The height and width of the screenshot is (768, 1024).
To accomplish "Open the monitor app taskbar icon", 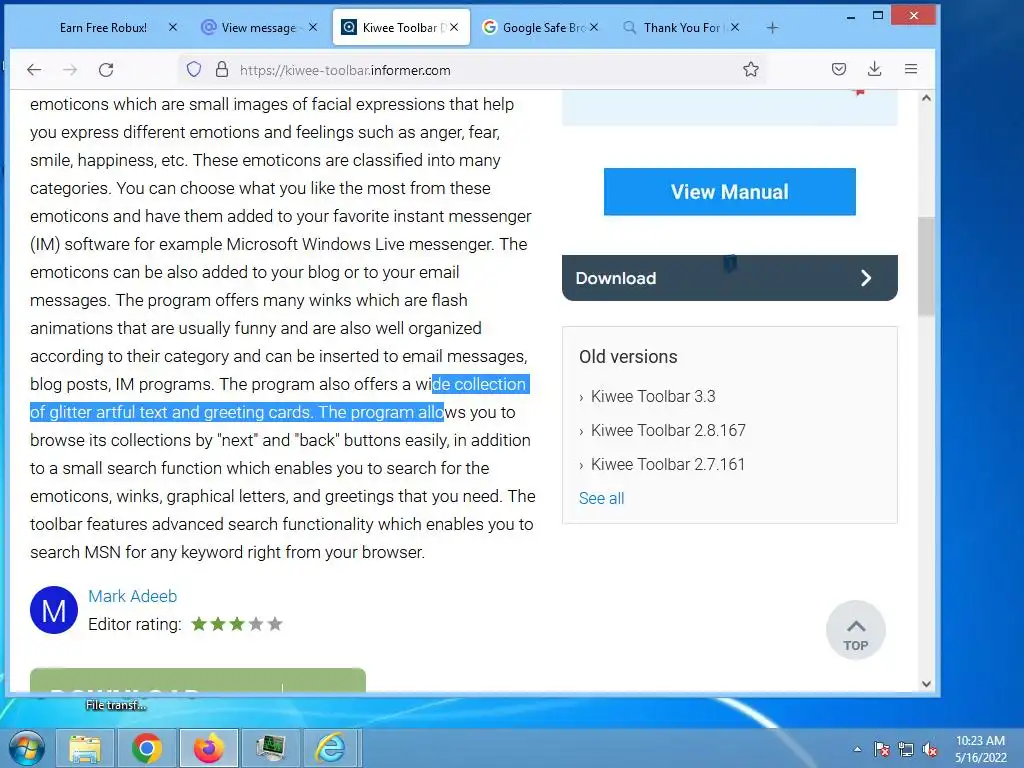I will 270,748.
